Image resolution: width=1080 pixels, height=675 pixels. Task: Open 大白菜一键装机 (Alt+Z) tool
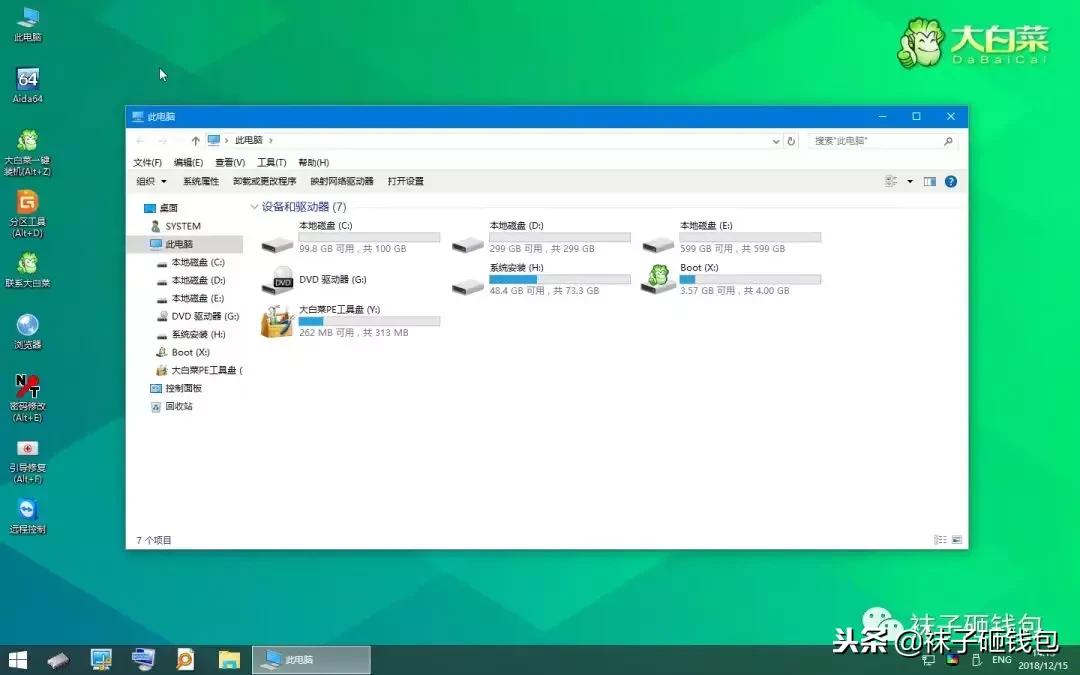(x=27, y=145)
